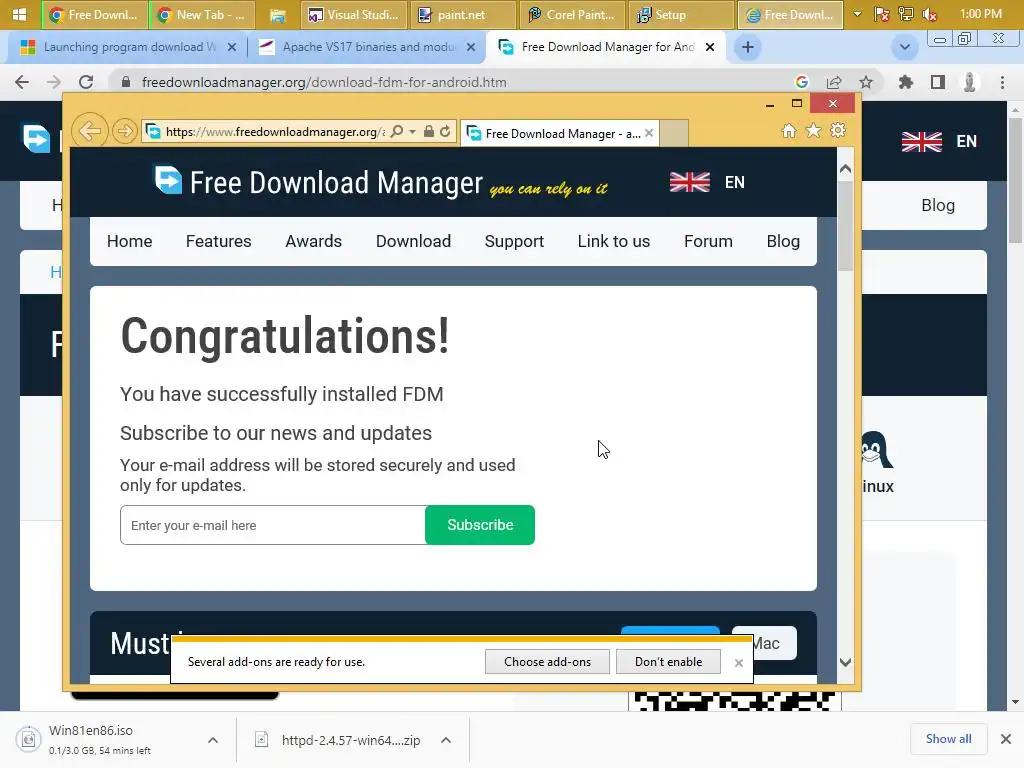Click IE page vertical scrollbar thumb

point(845,225)
